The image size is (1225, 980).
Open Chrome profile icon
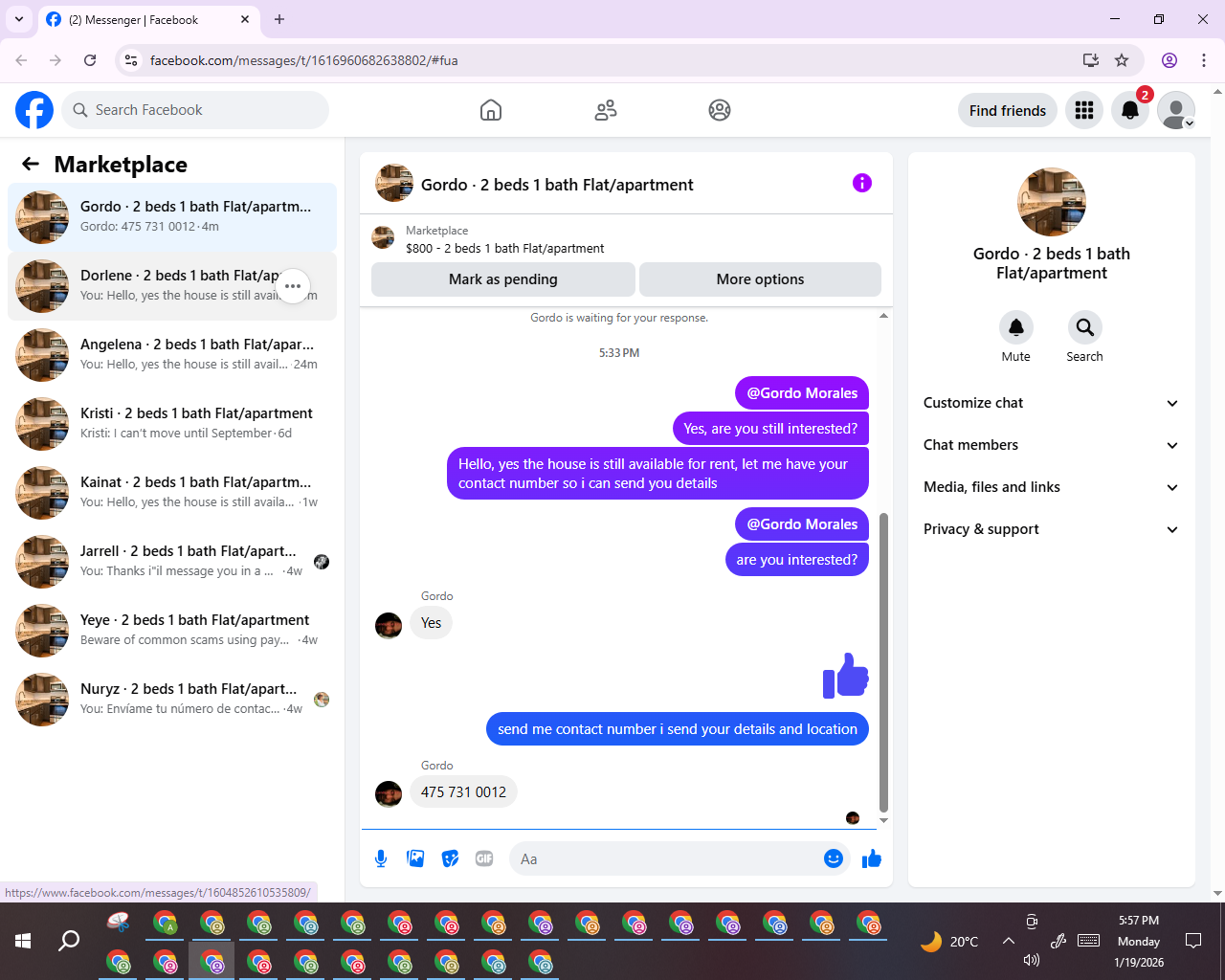pyautogui.click(x=1169, y=60)
